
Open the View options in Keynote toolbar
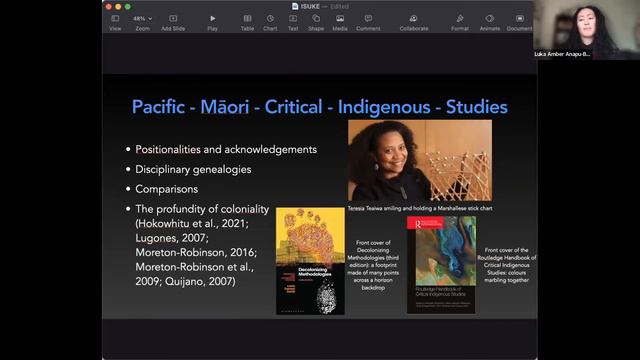tap(115, 23)
